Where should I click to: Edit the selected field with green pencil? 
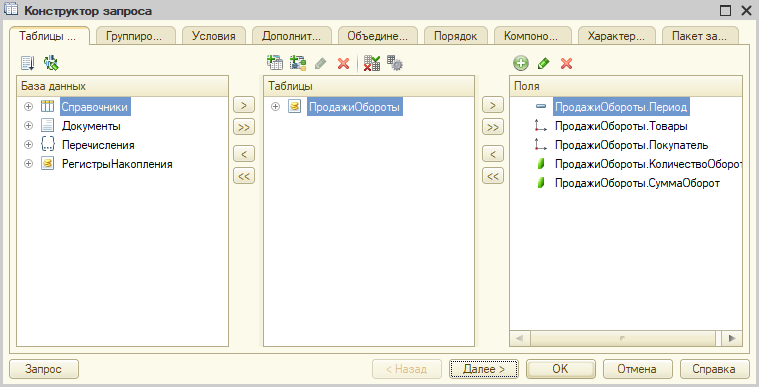click(x=544, y=63)
